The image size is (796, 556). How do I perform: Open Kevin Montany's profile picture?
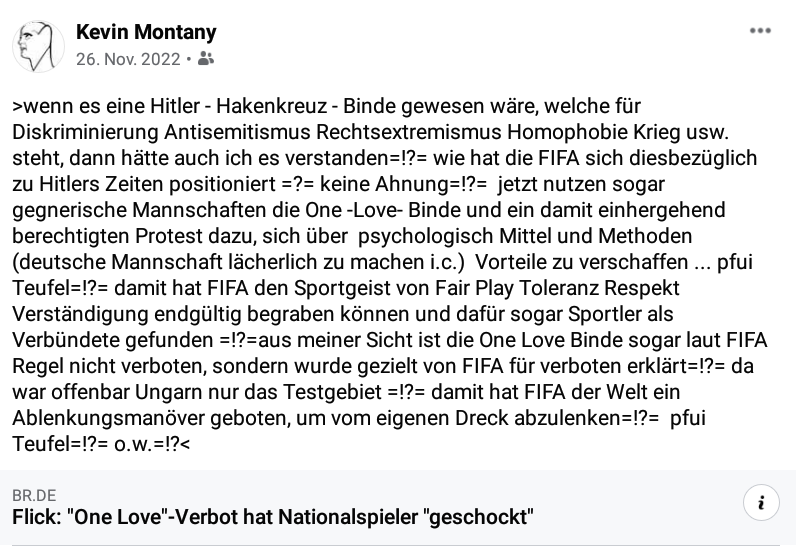[38, 46]
